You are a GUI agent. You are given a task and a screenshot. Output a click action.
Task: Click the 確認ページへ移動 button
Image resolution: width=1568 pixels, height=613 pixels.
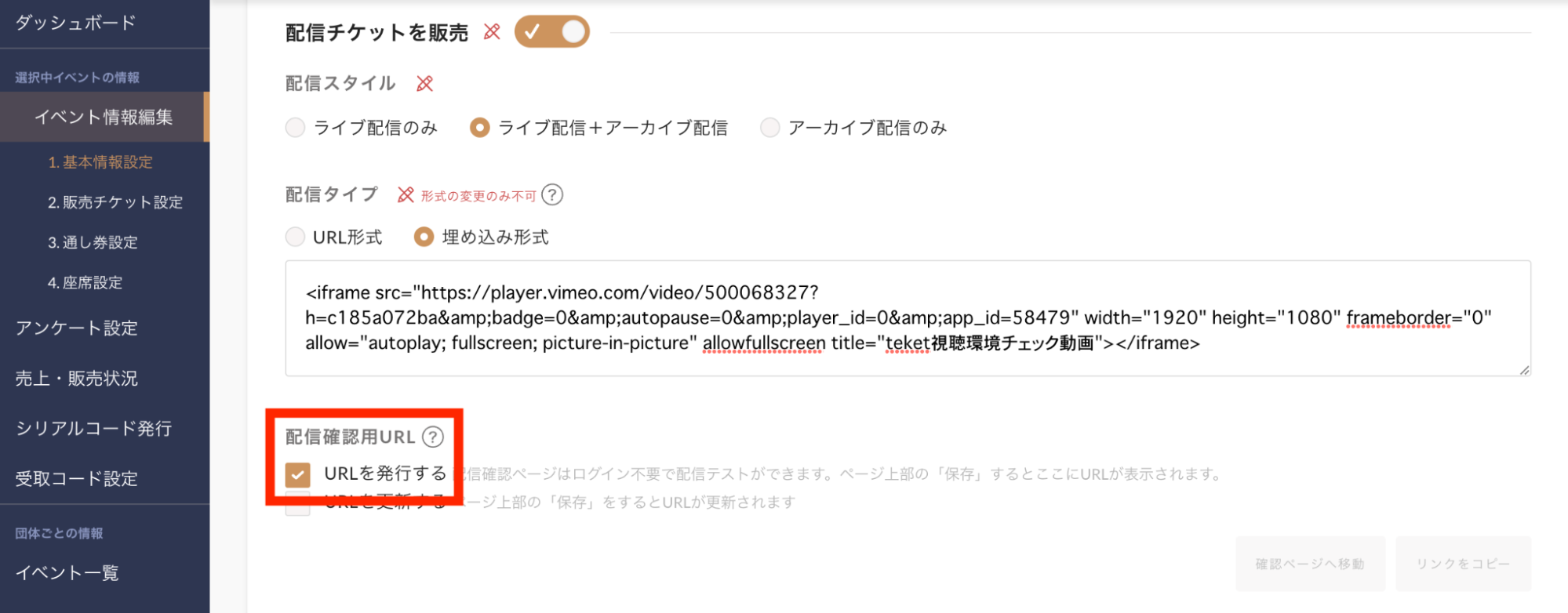tap(1310, 564)
